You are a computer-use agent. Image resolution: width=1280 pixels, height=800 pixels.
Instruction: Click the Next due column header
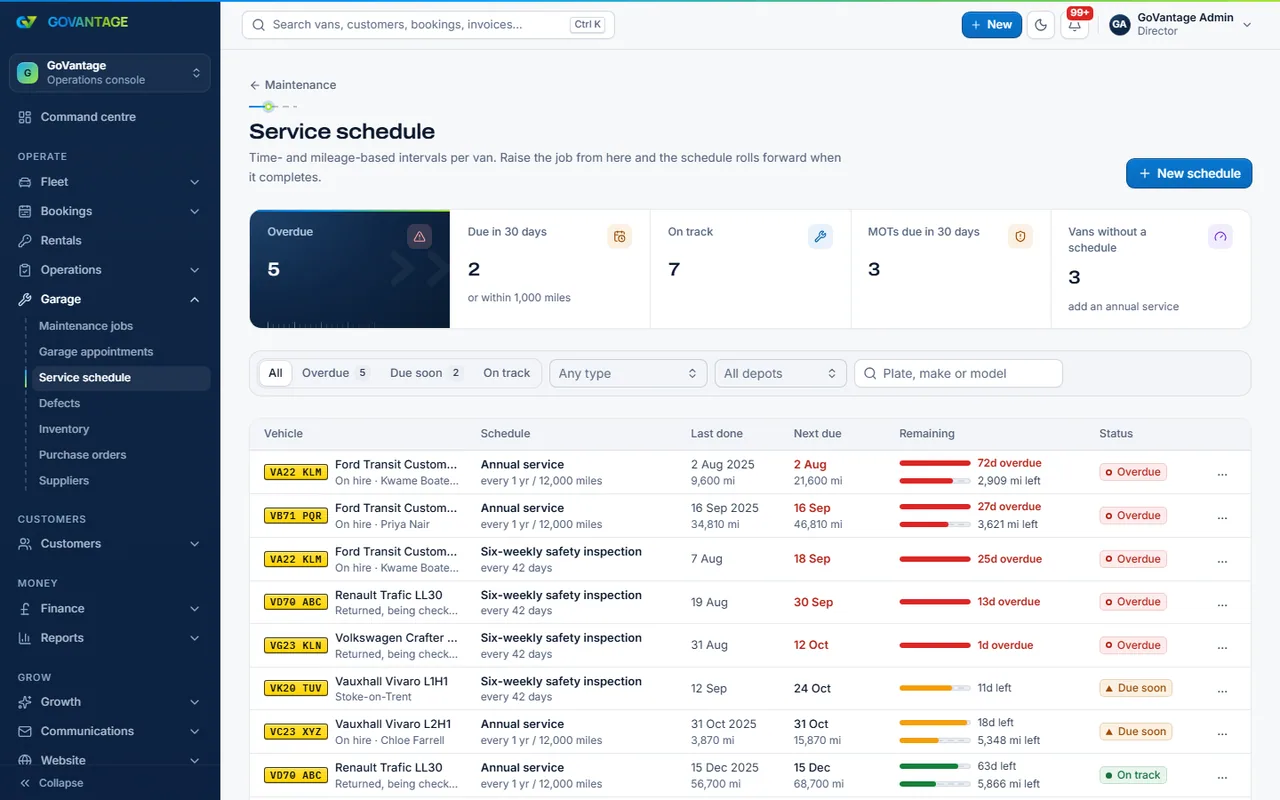click(x=818, y=434)
